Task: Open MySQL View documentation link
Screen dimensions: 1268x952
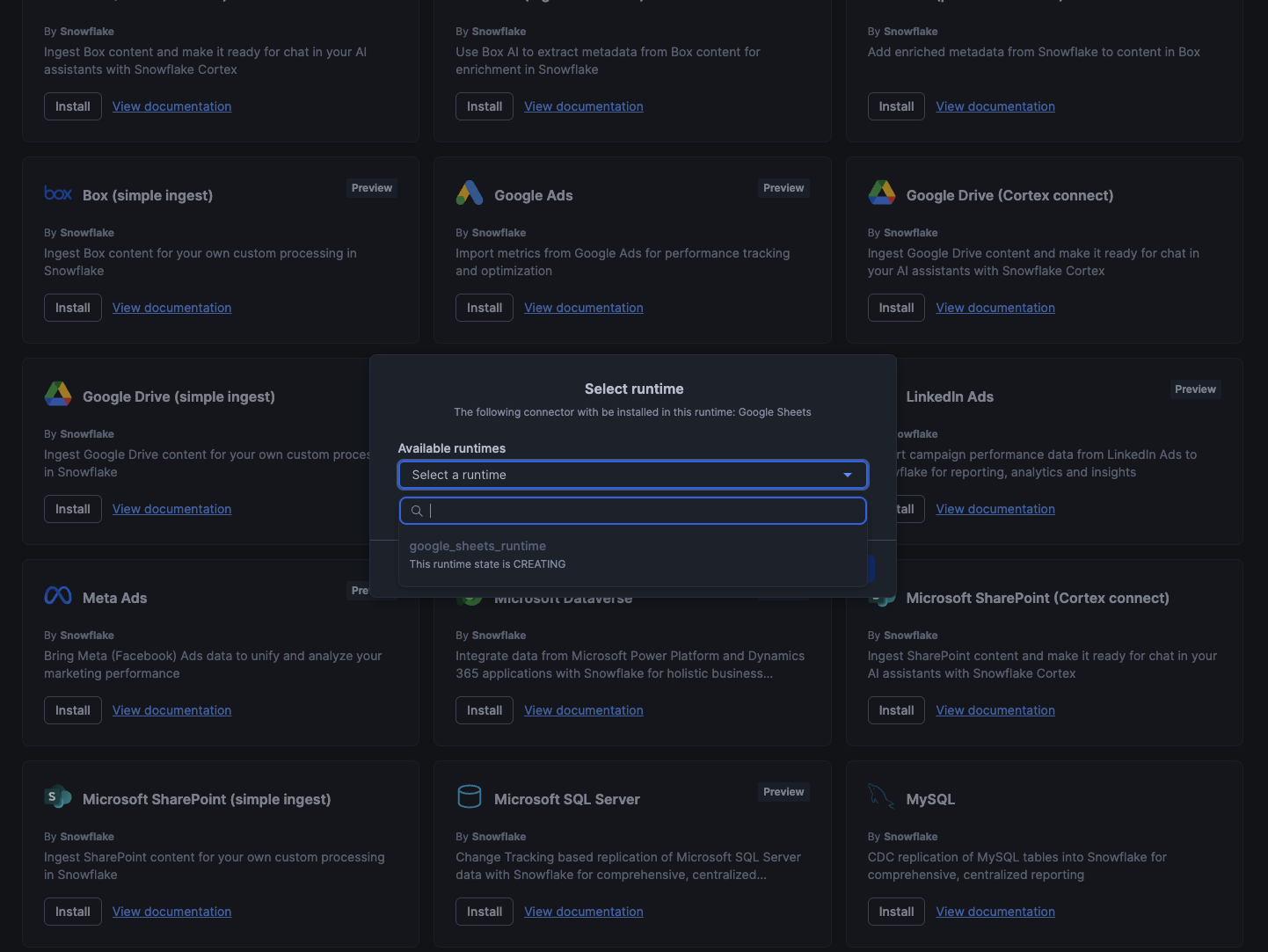Action: (x=995, y=912)
